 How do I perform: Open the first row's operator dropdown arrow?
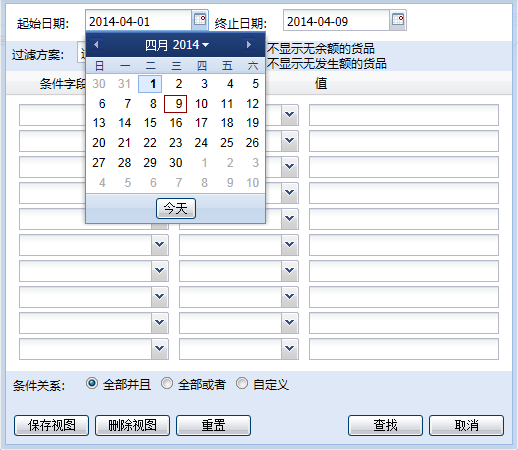point(290,115)
